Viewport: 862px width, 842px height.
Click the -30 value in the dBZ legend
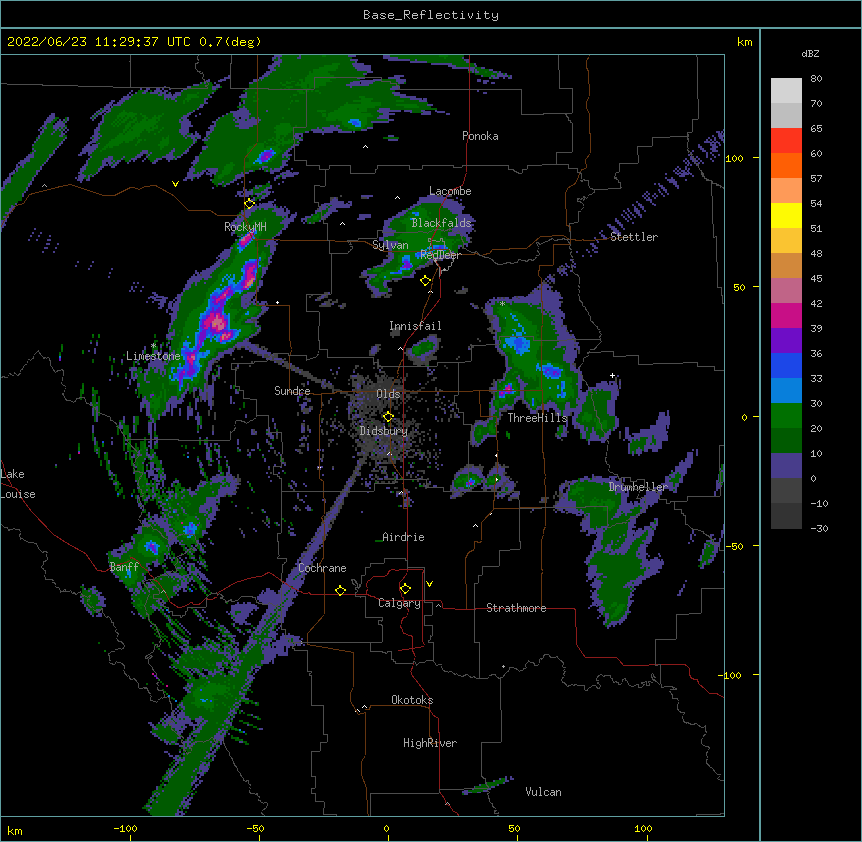[819, 529]
